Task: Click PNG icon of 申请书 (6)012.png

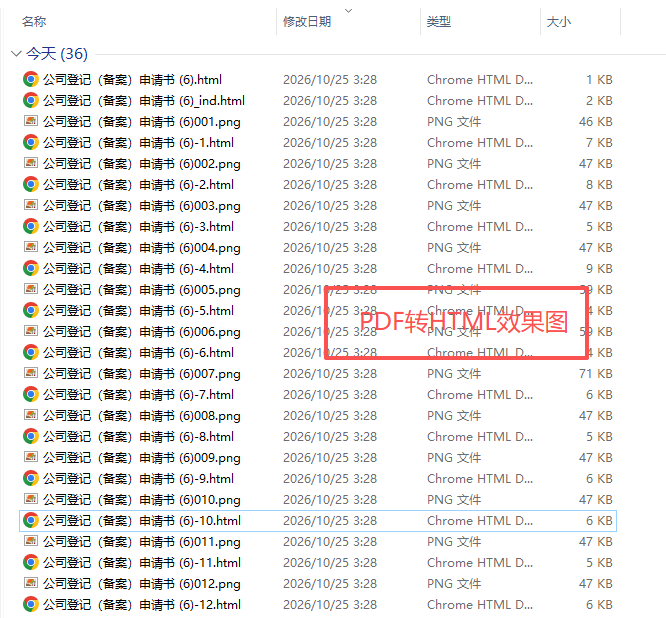Action: tap(31, 584)
